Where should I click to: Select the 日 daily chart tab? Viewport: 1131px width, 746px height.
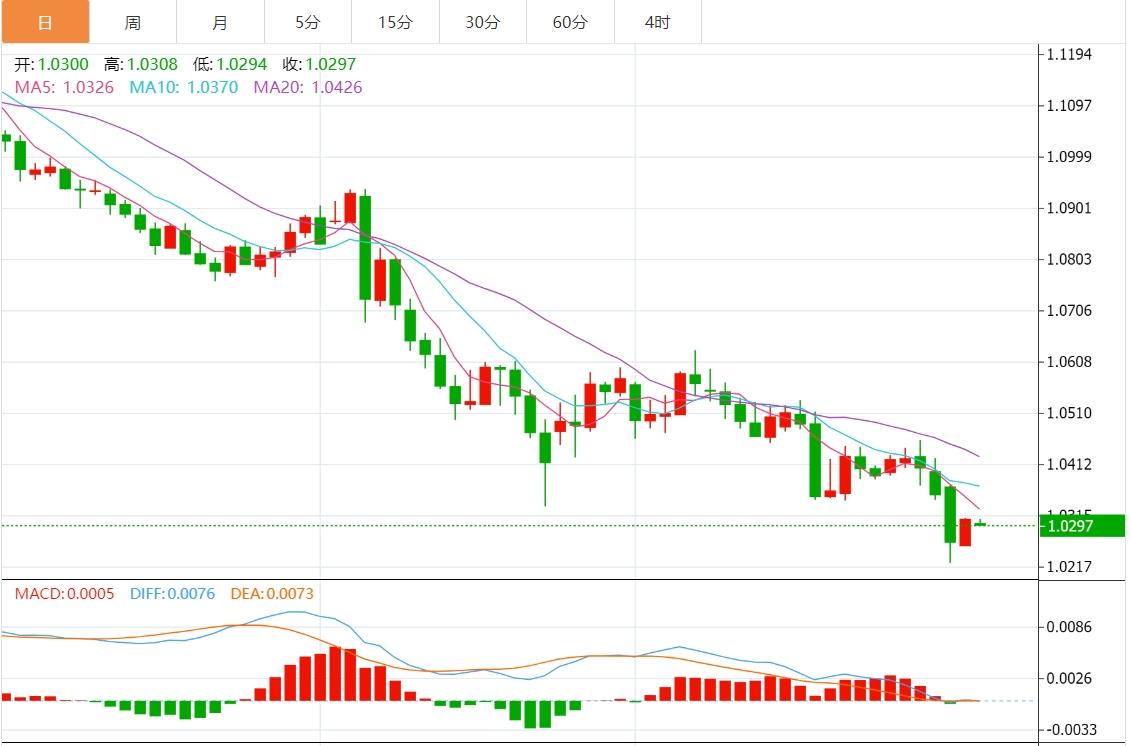pyautogui.click(x=44, y=22)
